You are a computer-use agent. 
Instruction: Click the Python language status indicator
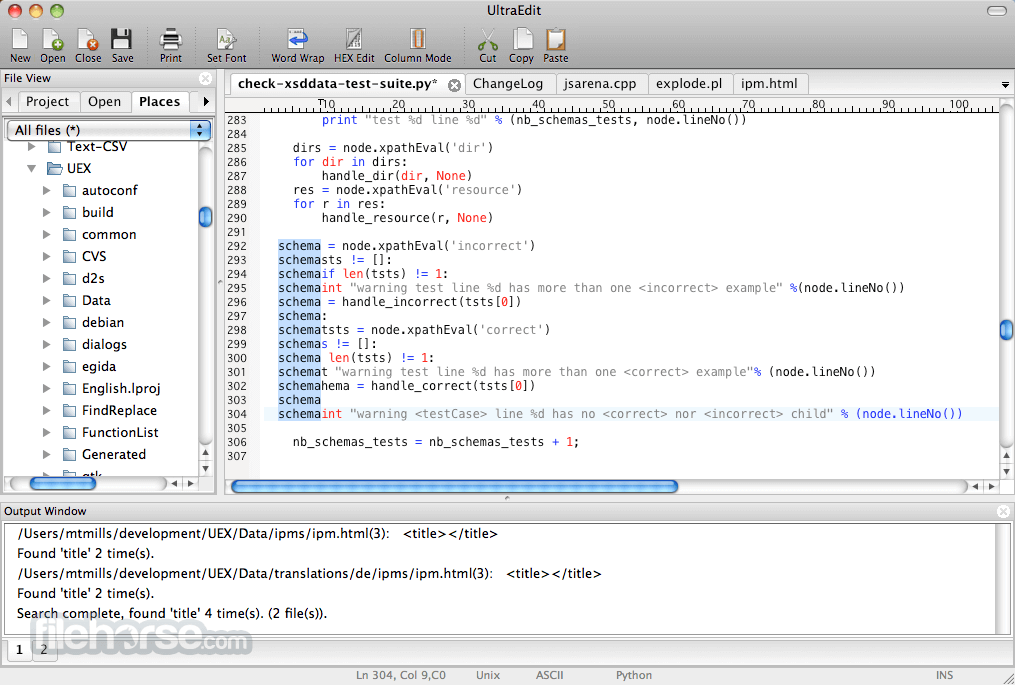pos(634,675)
